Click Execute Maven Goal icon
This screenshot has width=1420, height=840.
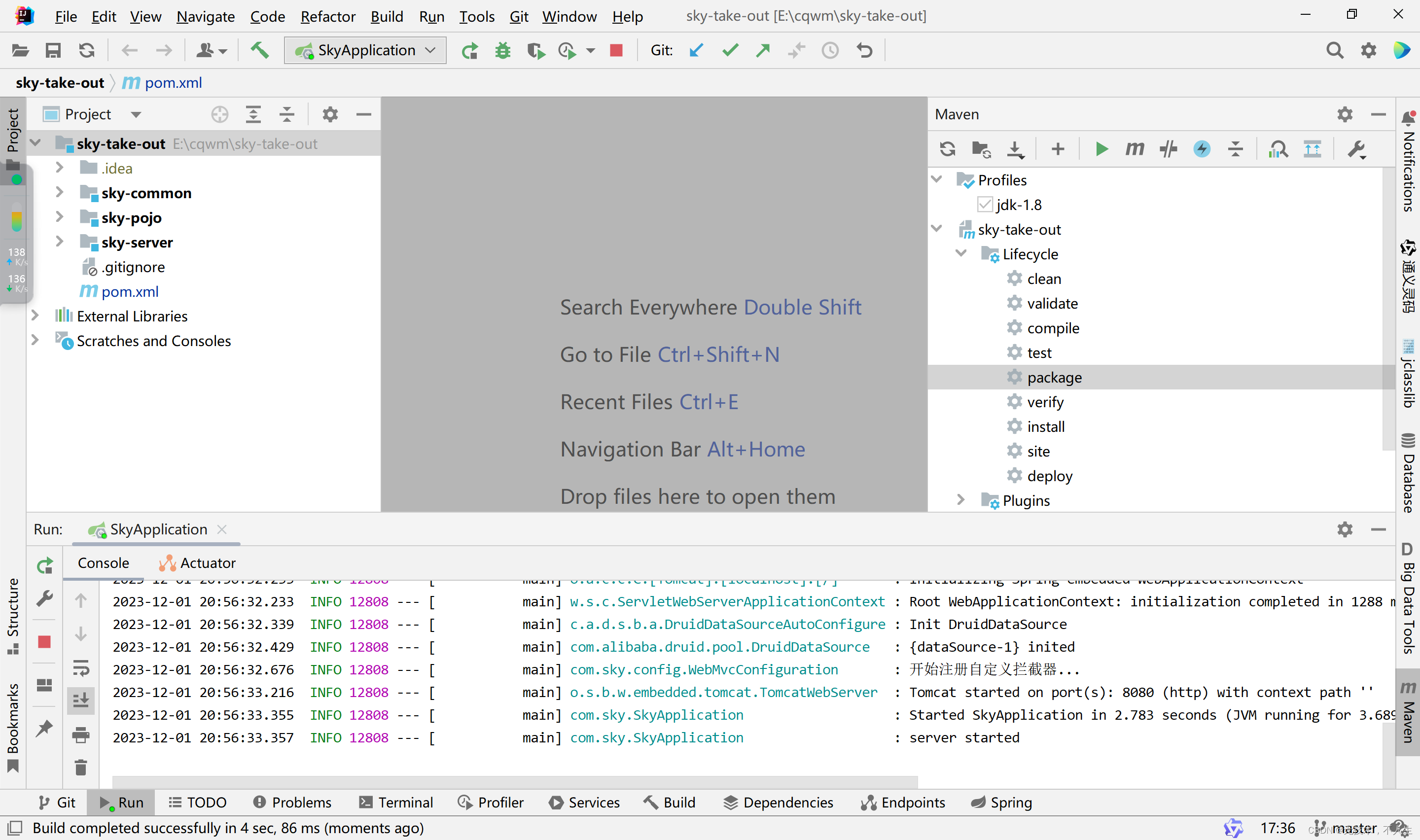coord(1134,149)
